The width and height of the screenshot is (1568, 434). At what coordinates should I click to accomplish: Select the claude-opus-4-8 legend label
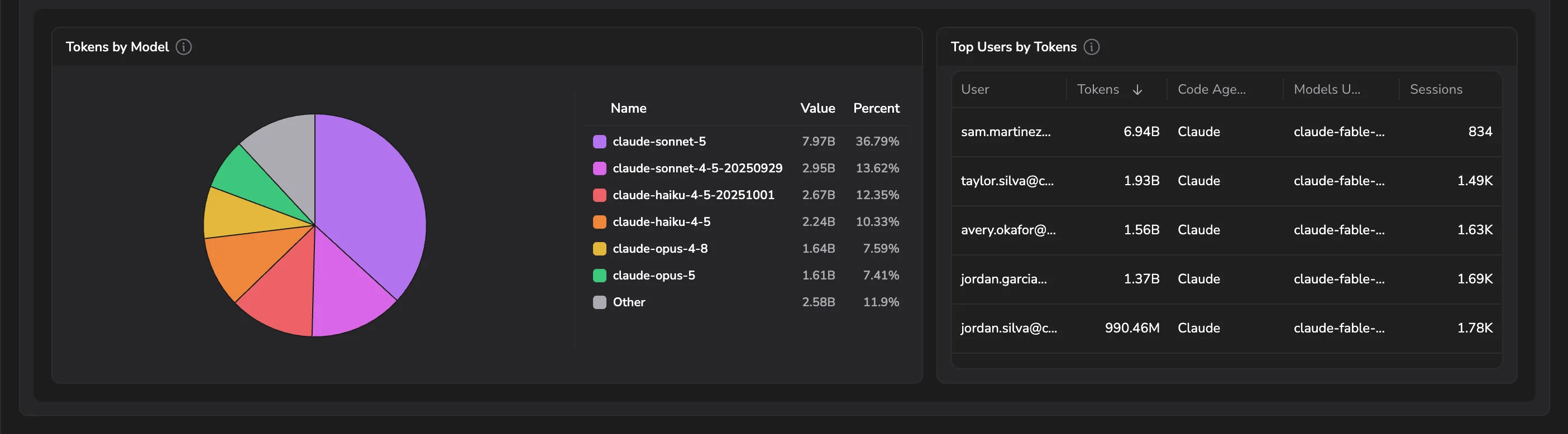(x=660, y=249)
